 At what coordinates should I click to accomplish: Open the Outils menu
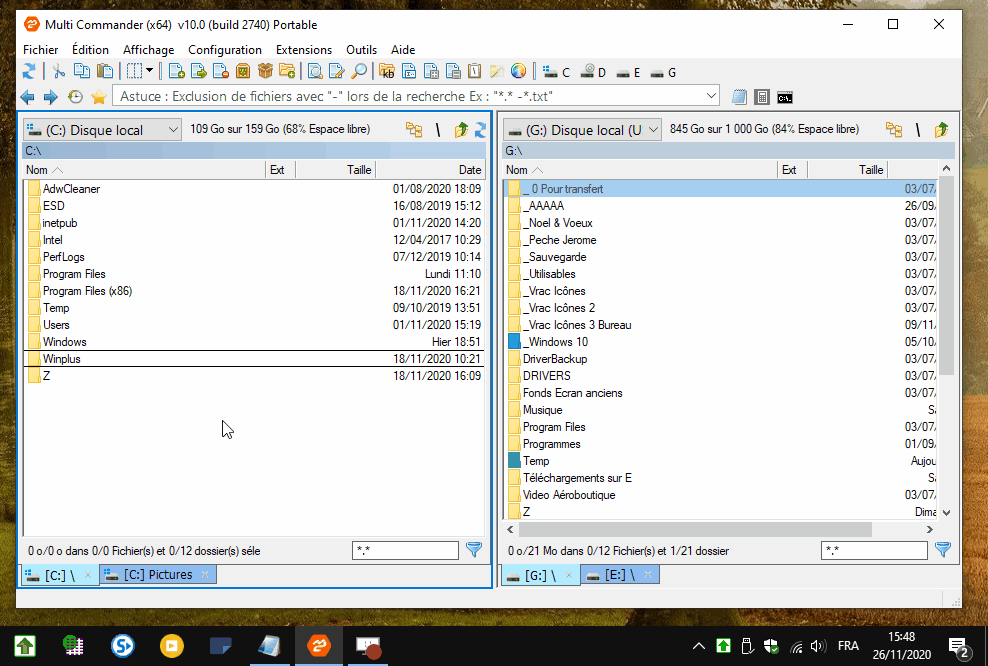(x=361, y=49)
